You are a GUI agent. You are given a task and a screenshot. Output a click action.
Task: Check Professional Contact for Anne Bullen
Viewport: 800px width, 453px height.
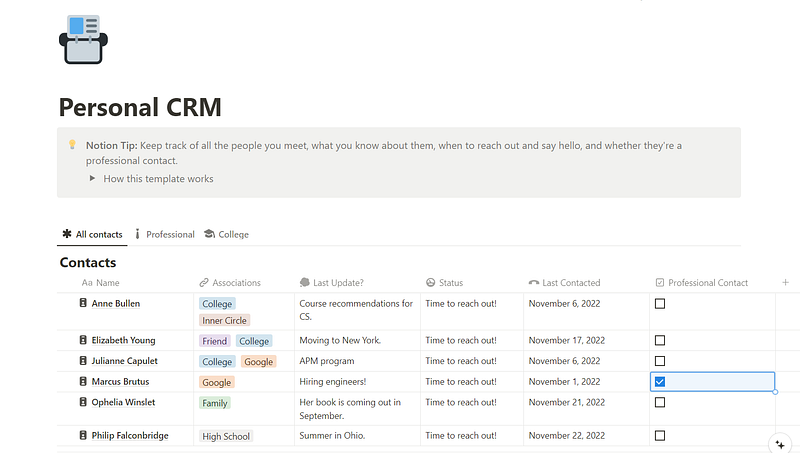[660, 304]
